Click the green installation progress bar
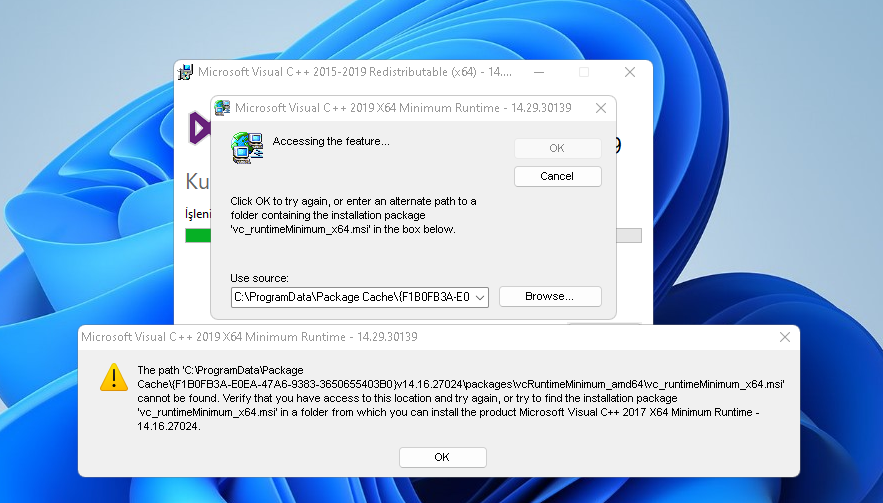The width and height of the screenshot is (883, 503). point(198,235)
